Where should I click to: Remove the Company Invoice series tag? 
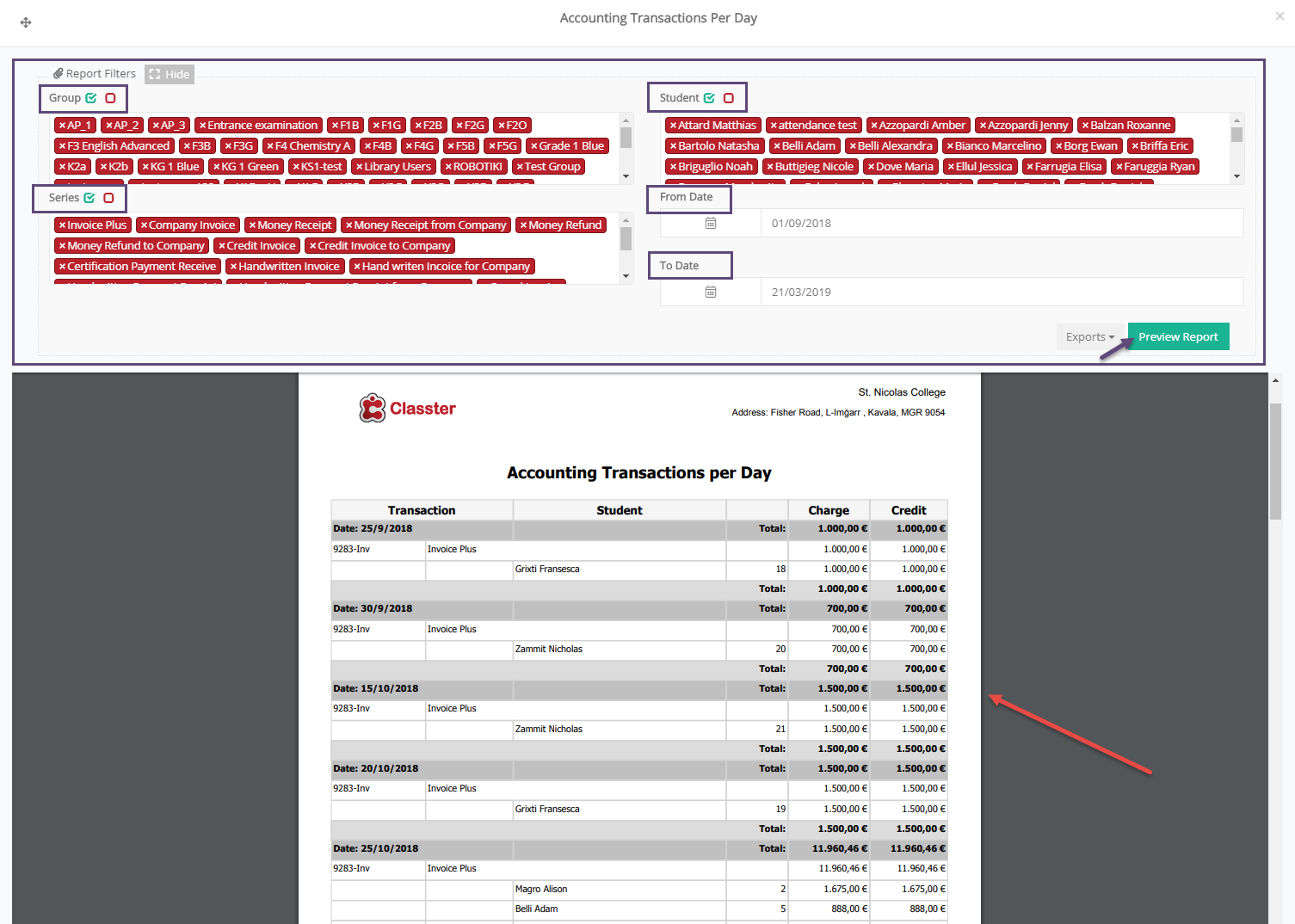tap(144, 225)
